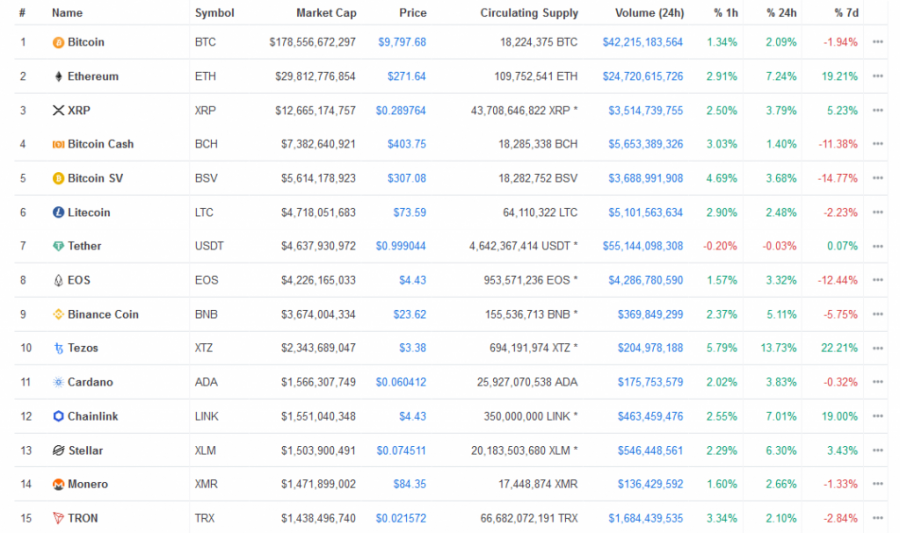Open the three-dot menu in Ethereum row
Viewport: 900px width, 533px height.
tap(878, 76)
